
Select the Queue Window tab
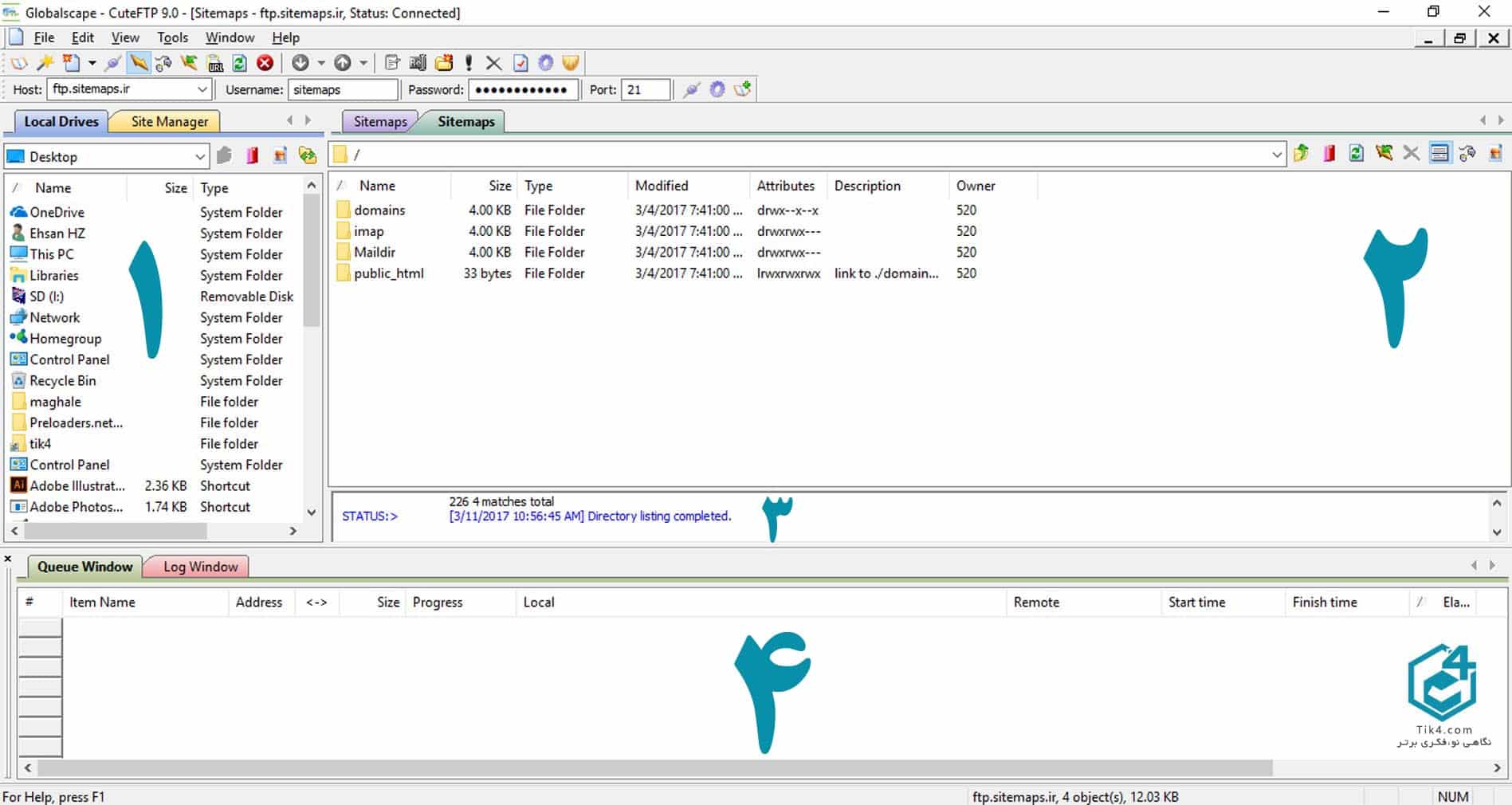coord(84,567)
